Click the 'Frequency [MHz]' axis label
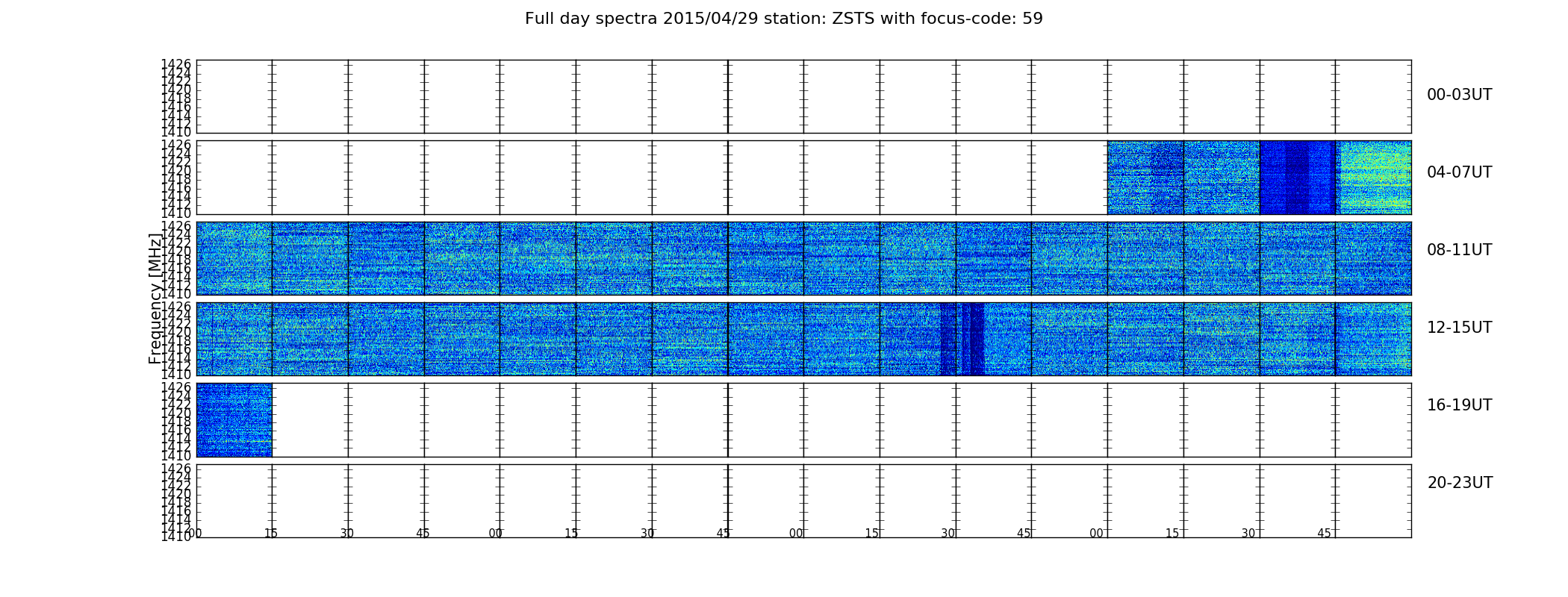Viewport: 1568px width, 597px height. tap(155, 298)
